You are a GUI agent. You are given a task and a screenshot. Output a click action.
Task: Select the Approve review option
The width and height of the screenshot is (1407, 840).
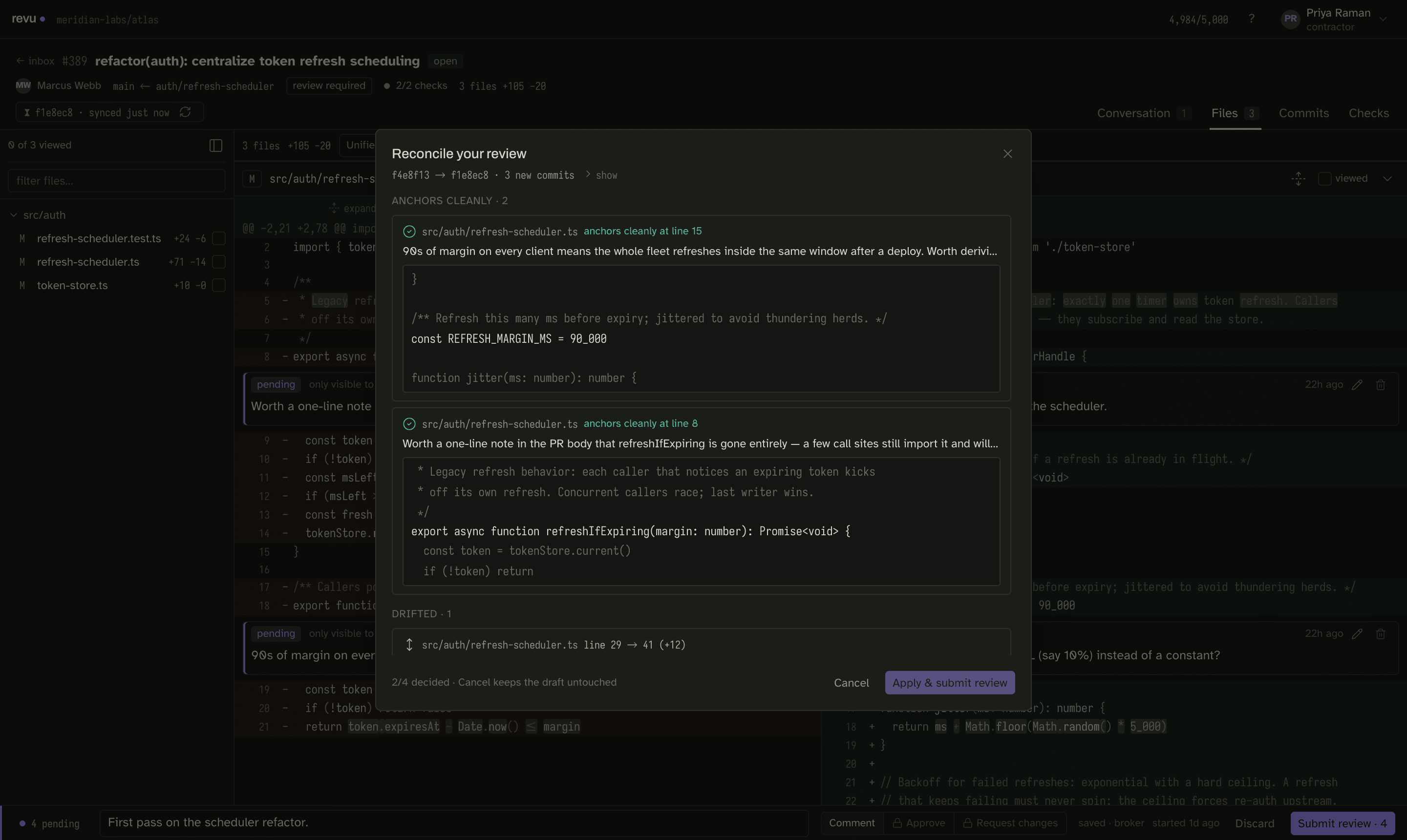pyautogui.click(x=918, y=823)
